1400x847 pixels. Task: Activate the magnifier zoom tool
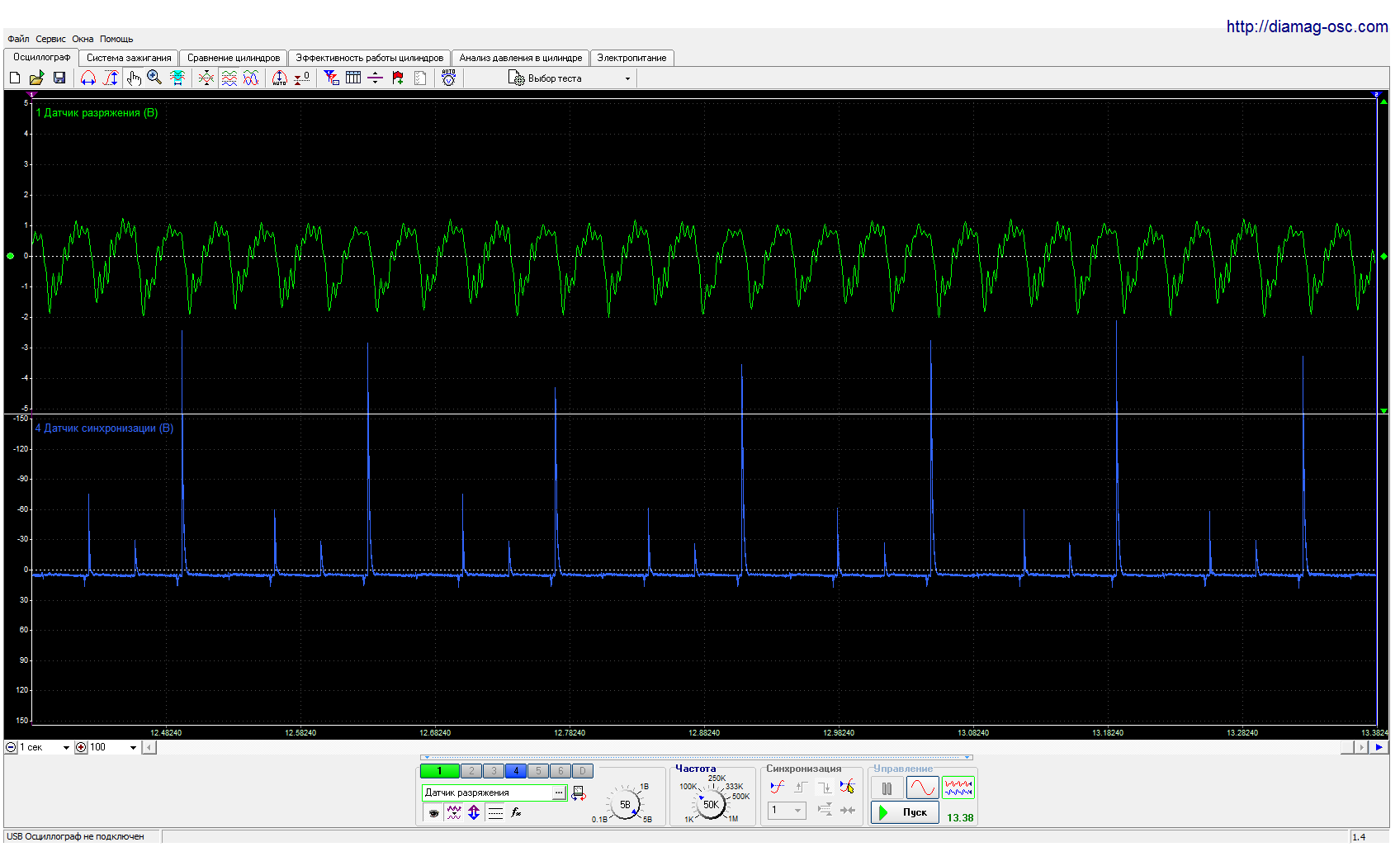pos(154,78)
